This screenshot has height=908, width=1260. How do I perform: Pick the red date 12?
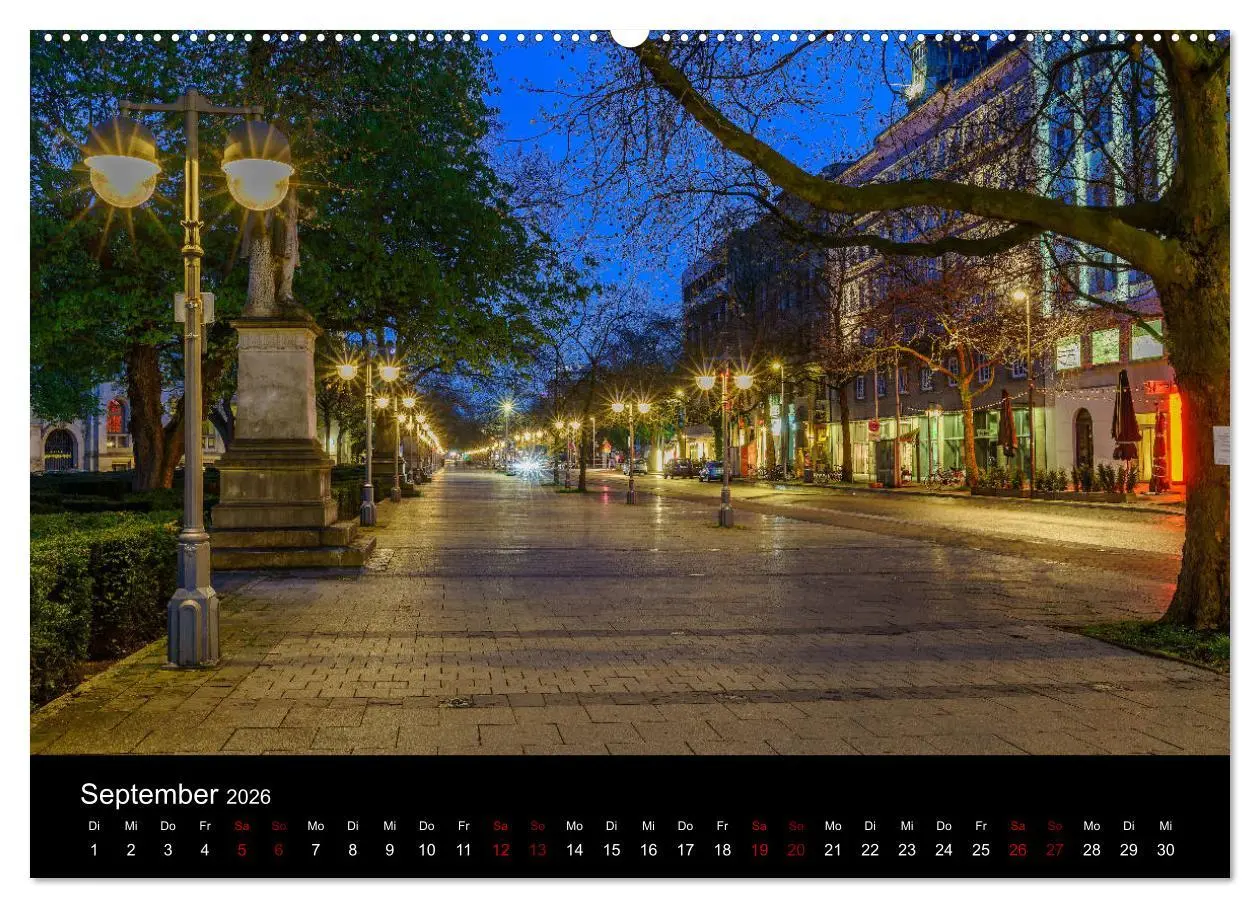[501, 850]
